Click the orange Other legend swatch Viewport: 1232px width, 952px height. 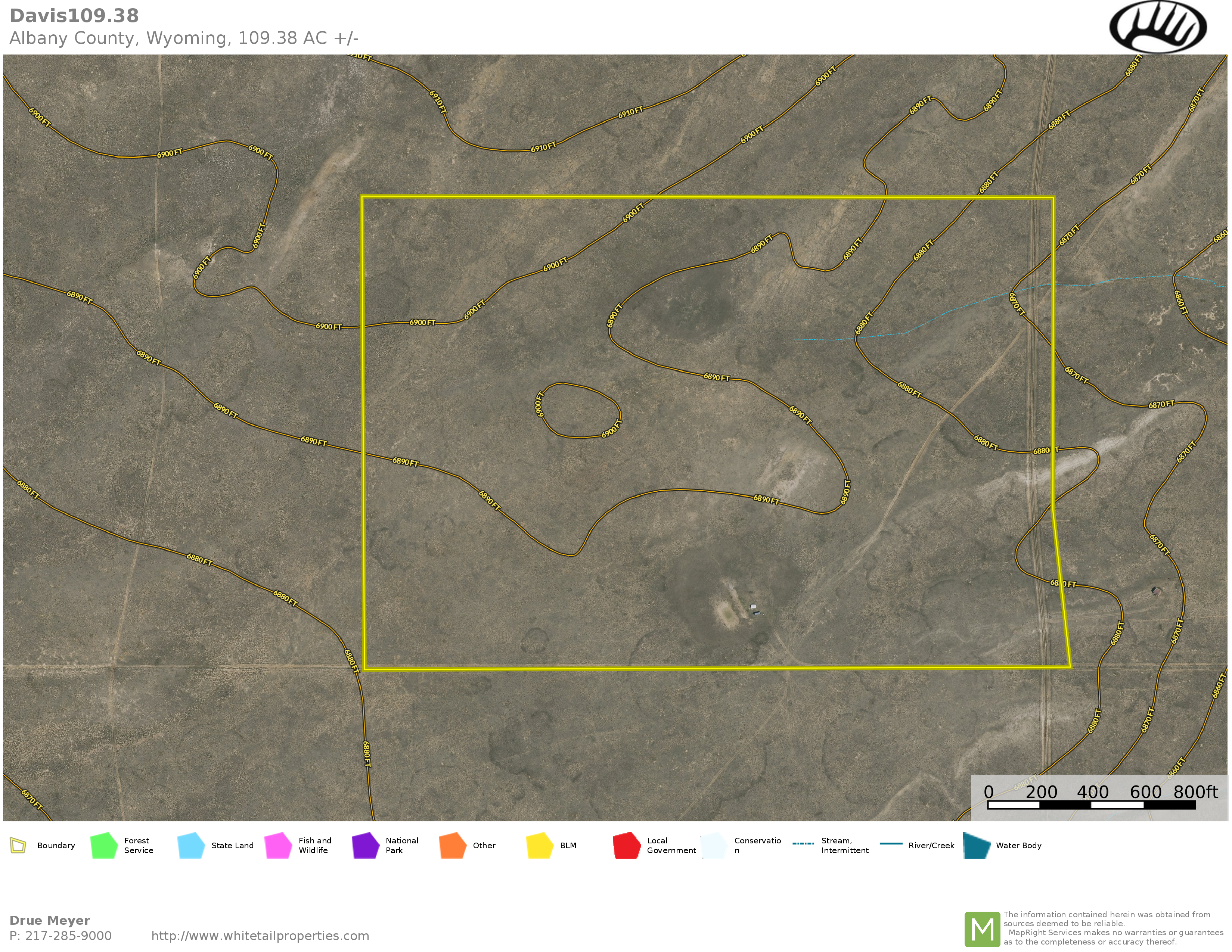(x=452, y=845)
